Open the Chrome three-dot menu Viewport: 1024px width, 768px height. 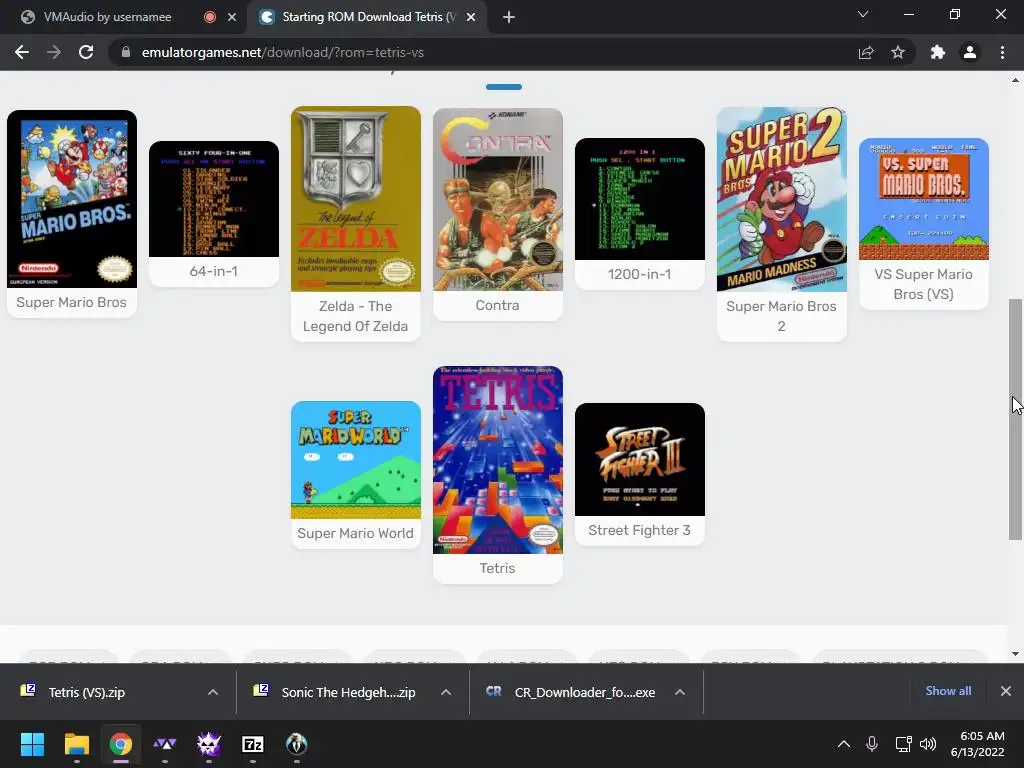click(x=1002, y=52)
